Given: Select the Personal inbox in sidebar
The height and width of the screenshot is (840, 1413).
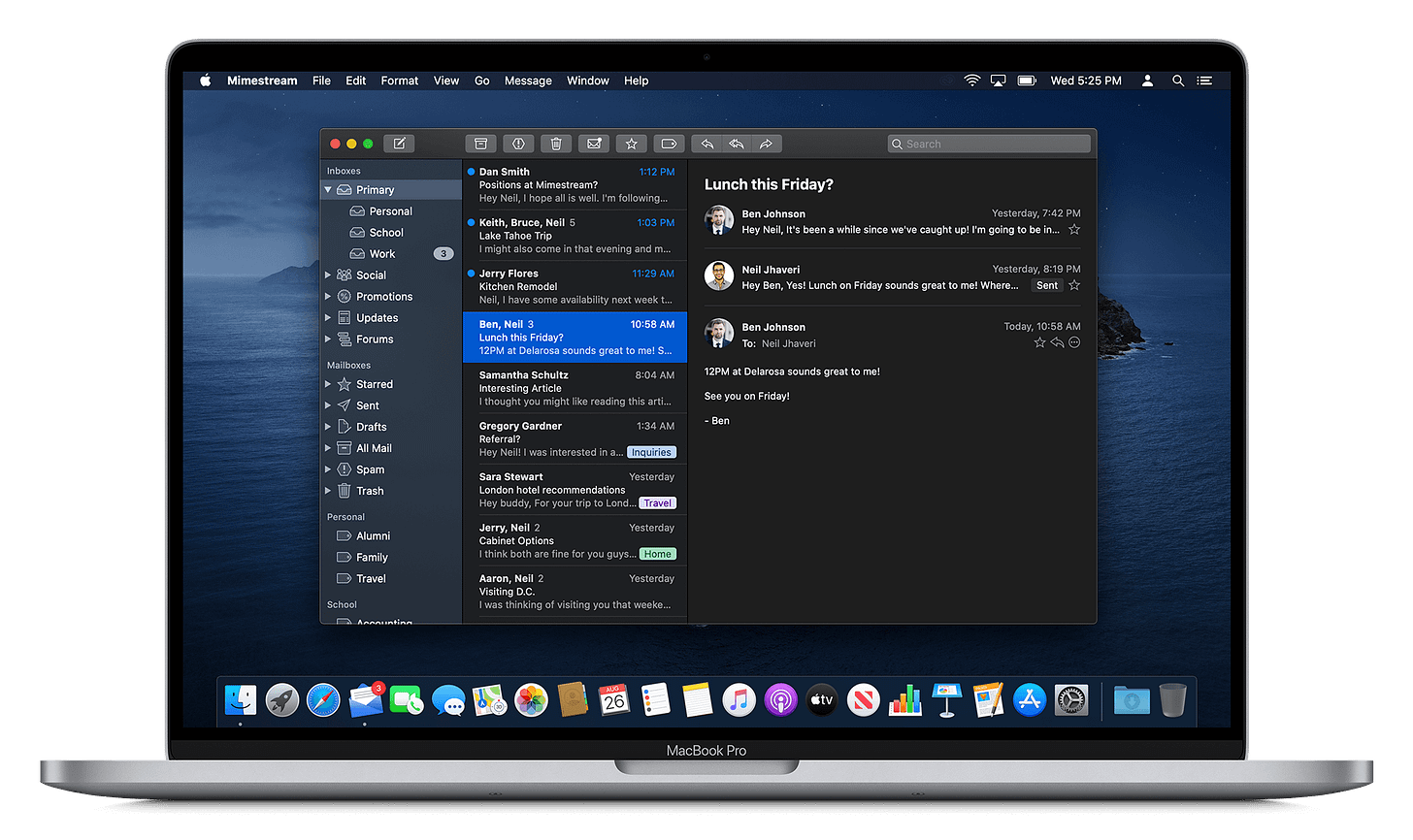Looking at the screenshot, I should (x=391, y=211).
